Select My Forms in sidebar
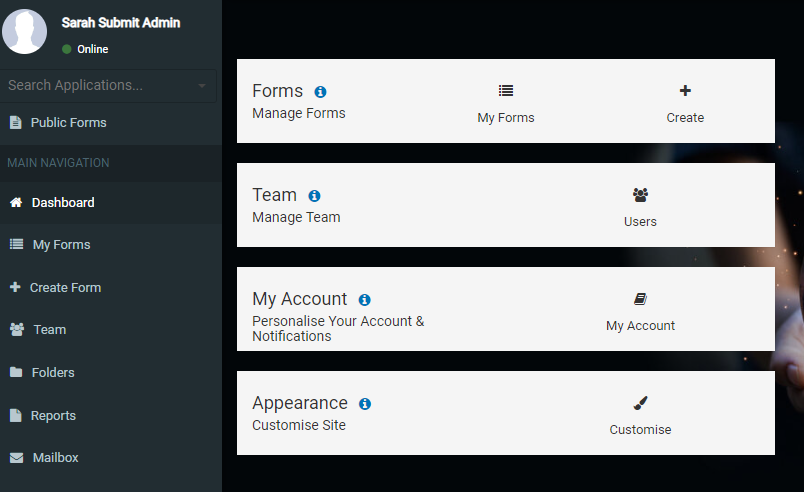This screenshot has height=492, width=804. click(x=111, y=244)
